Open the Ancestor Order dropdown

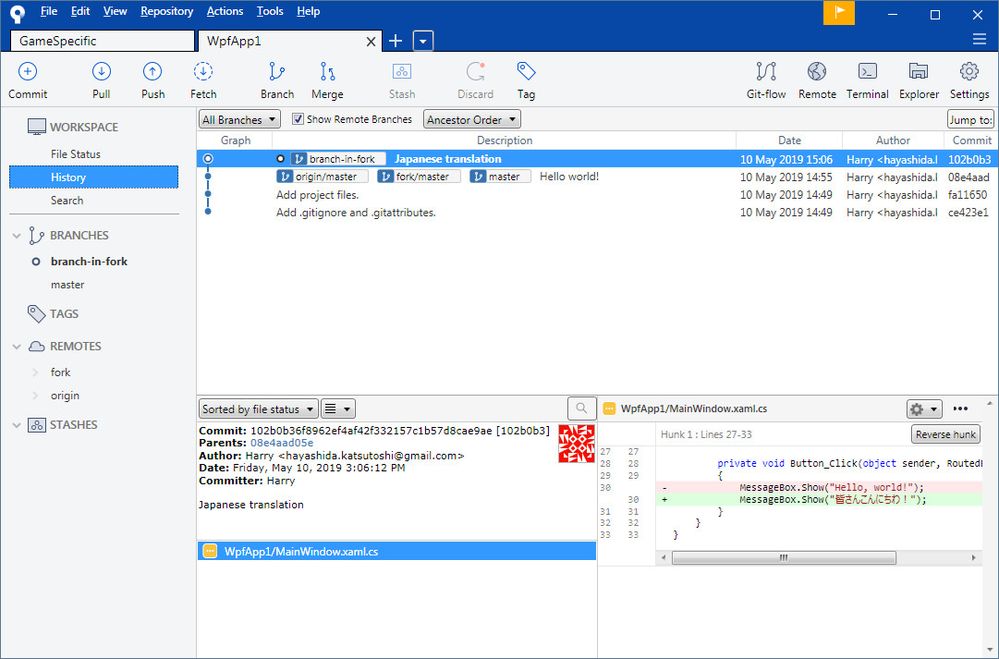tap(472, 120)
